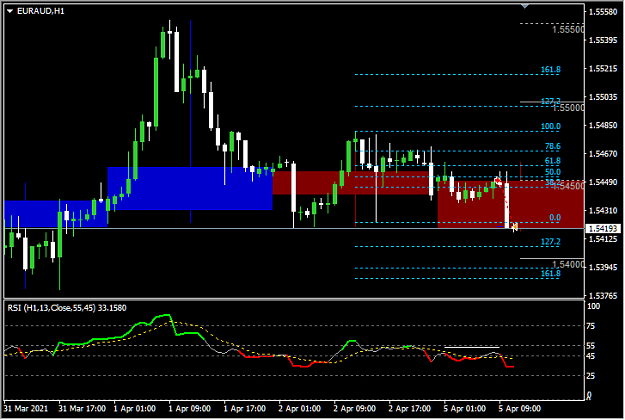Click the 2 Apr 17:00 time label
Screen dimensions: 625x420
tap(410, 409)
